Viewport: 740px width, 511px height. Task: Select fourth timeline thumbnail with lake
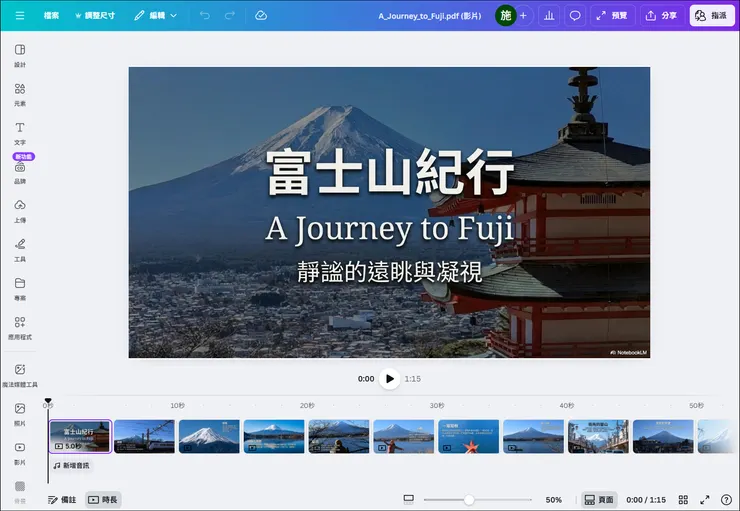tap(274, 436)
